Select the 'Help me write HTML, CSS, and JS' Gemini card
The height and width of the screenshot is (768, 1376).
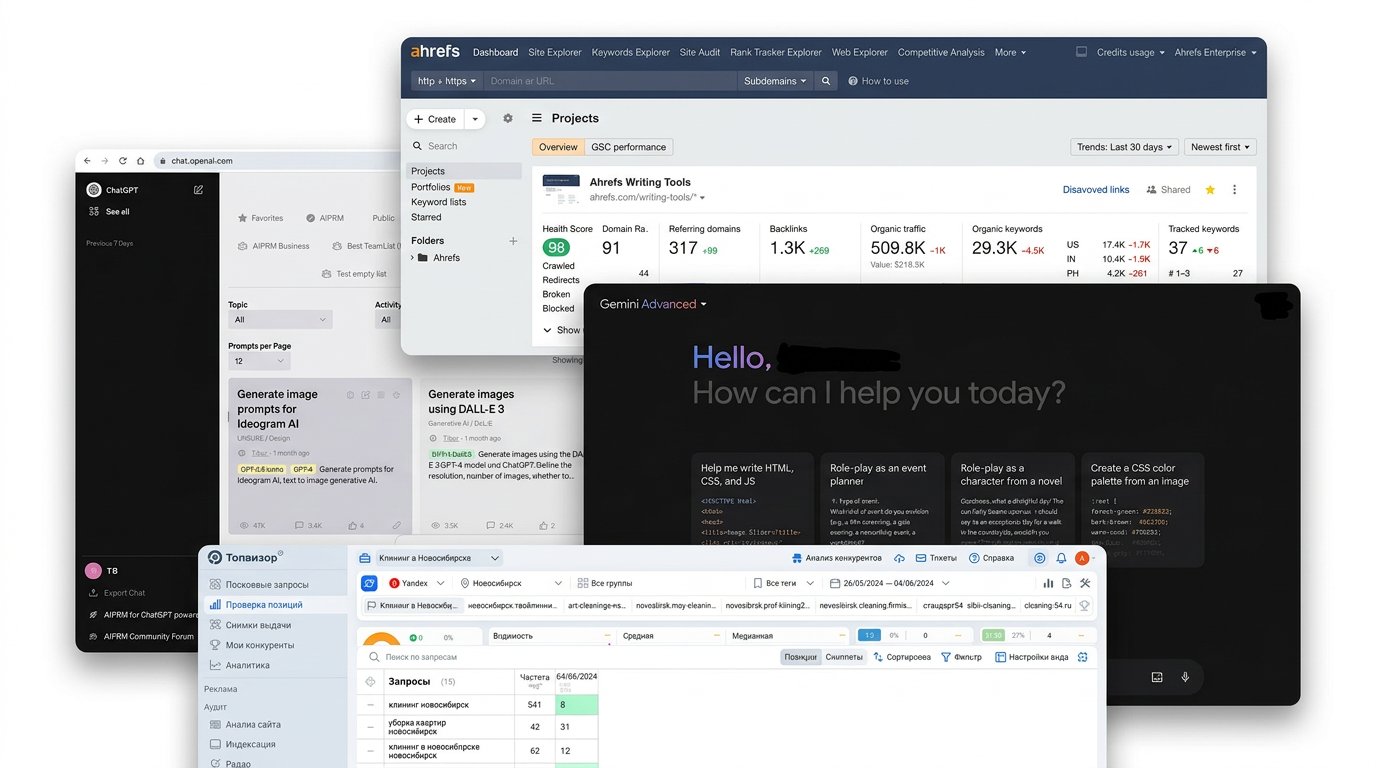[754, 500]
